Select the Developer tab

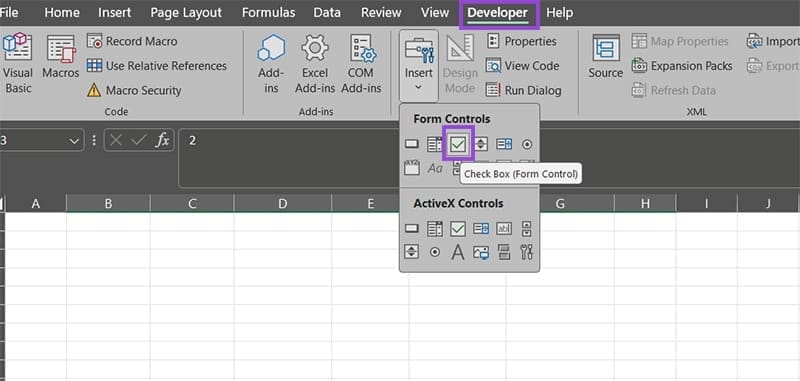point(498,13)
